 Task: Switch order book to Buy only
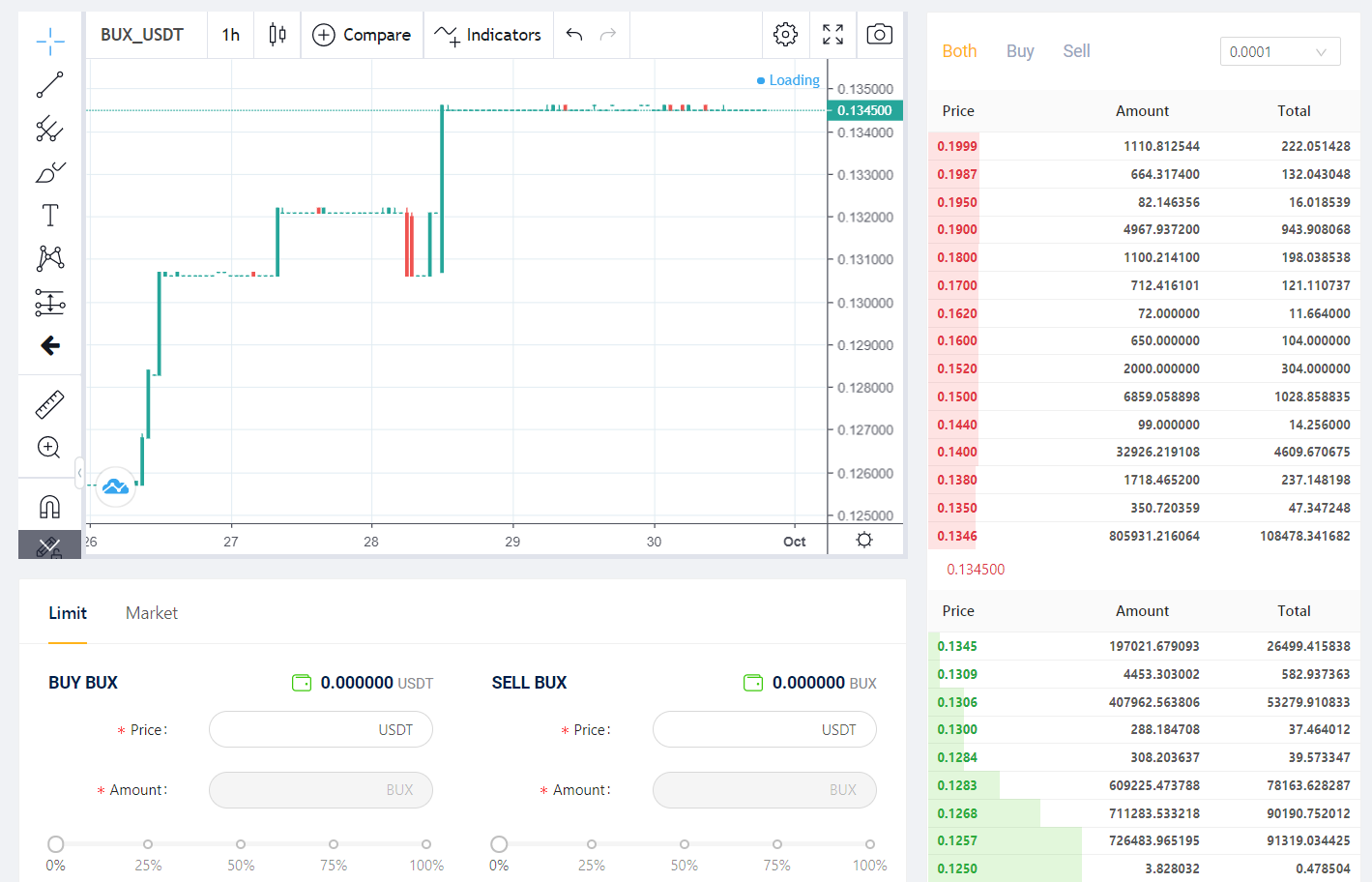point(1020,51)
